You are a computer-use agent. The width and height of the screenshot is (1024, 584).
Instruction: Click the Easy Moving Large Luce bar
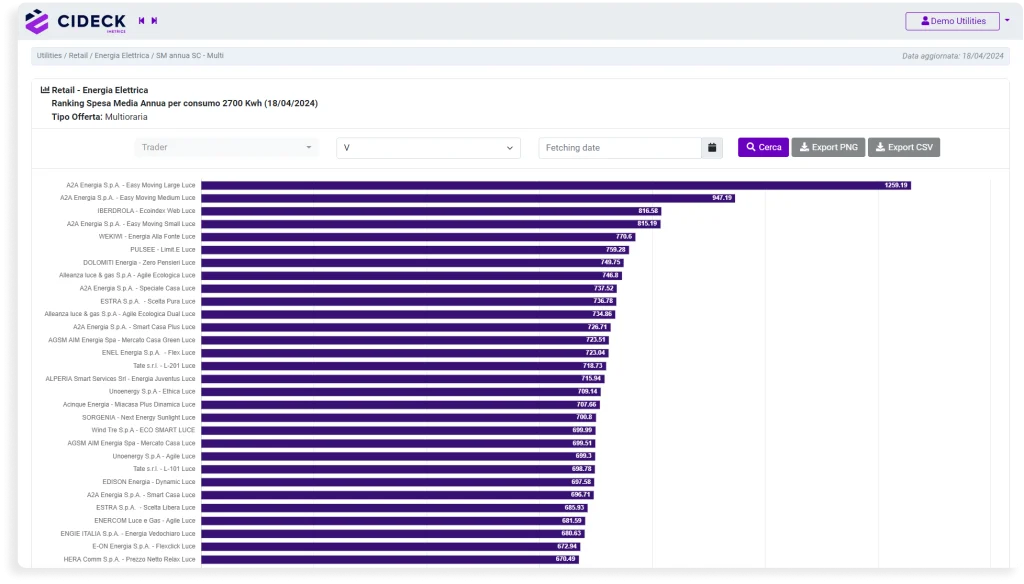(x=556, y=186)
